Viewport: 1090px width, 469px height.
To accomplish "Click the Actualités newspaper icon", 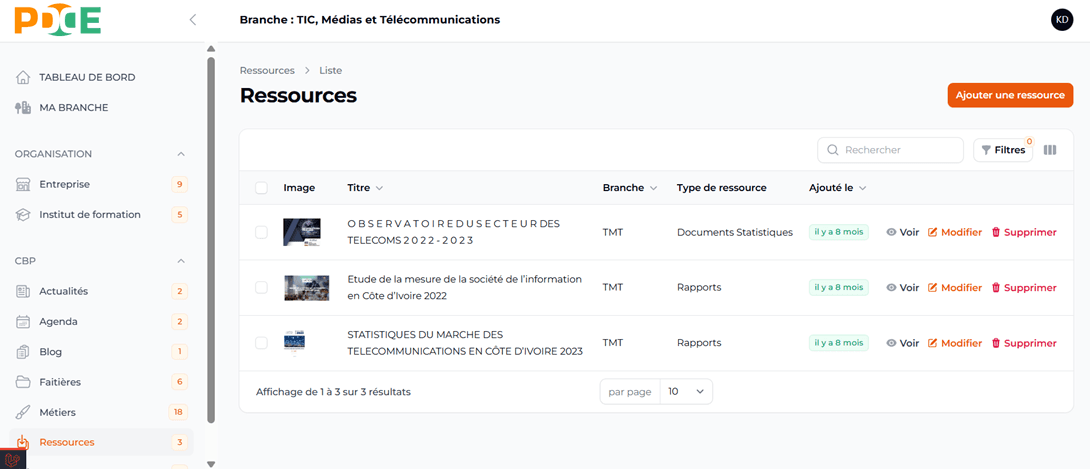I will 23,291.
